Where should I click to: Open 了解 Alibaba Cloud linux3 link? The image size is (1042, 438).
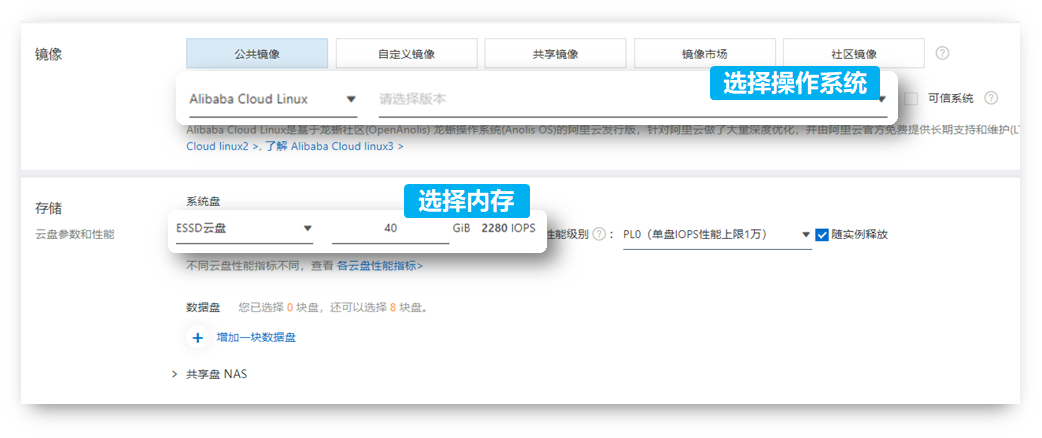334,146
